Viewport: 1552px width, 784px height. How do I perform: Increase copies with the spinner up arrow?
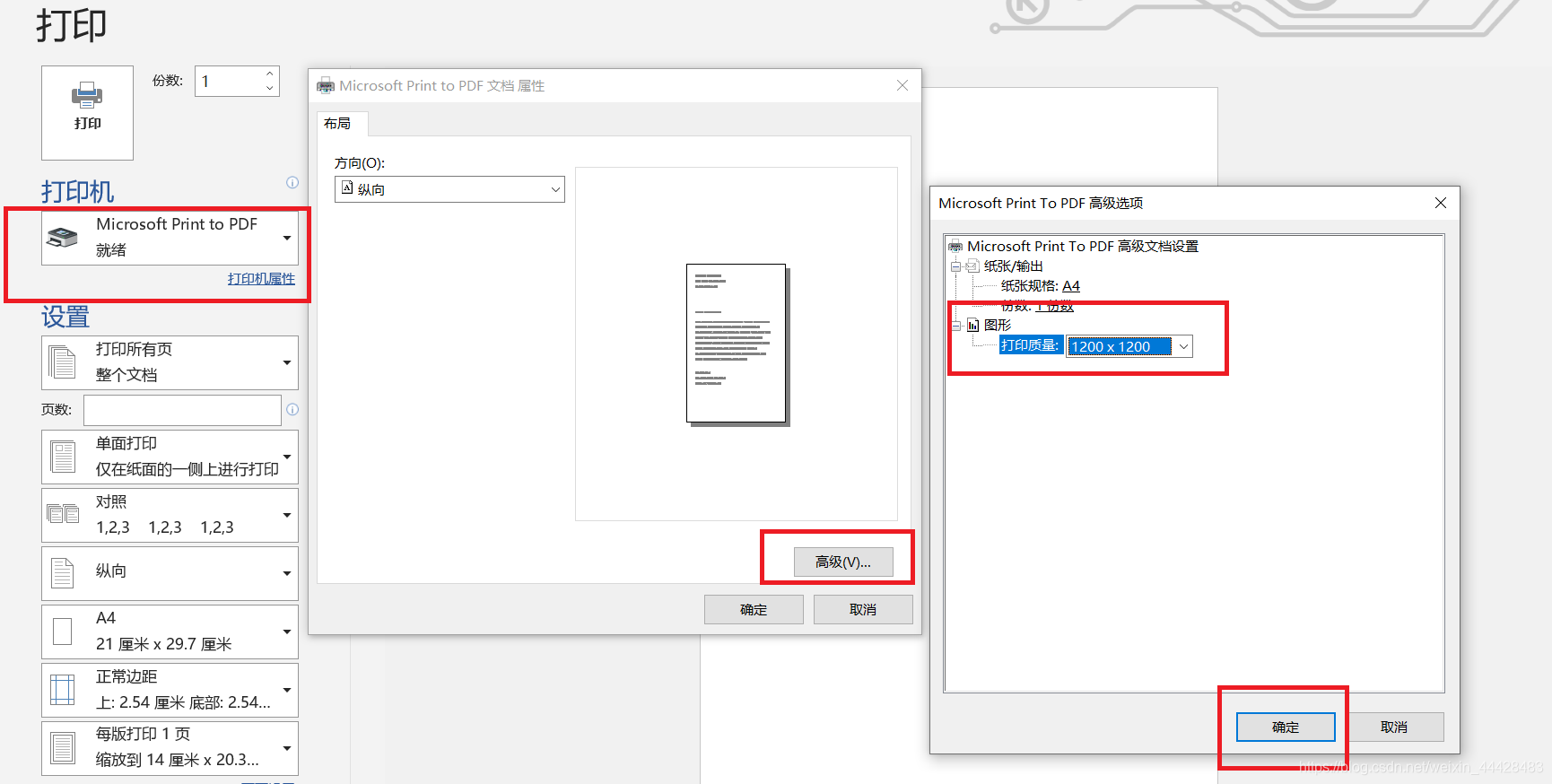269,74
